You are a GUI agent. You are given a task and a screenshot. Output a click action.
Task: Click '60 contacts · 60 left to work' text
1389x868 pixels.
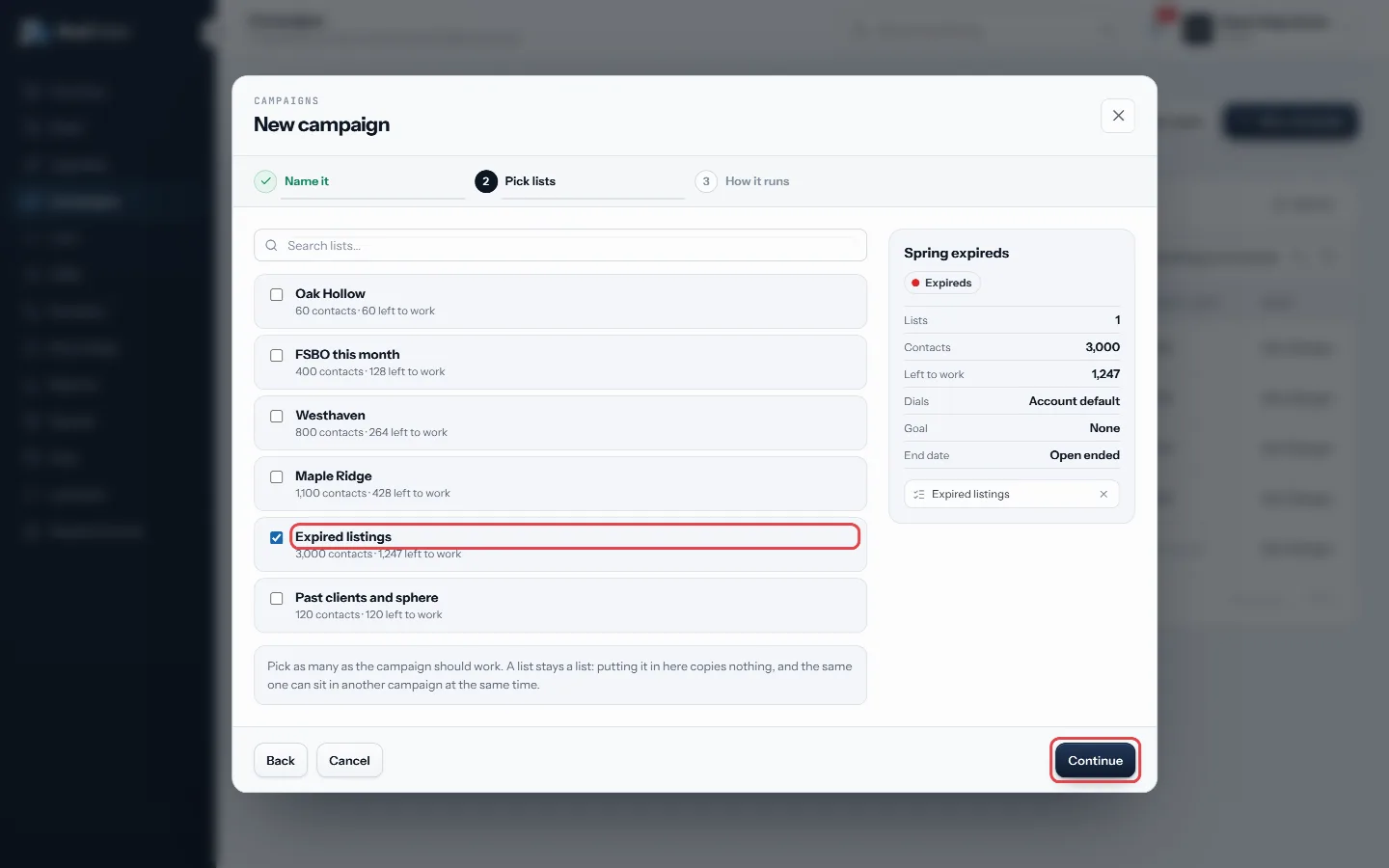[x=365, y=311]
